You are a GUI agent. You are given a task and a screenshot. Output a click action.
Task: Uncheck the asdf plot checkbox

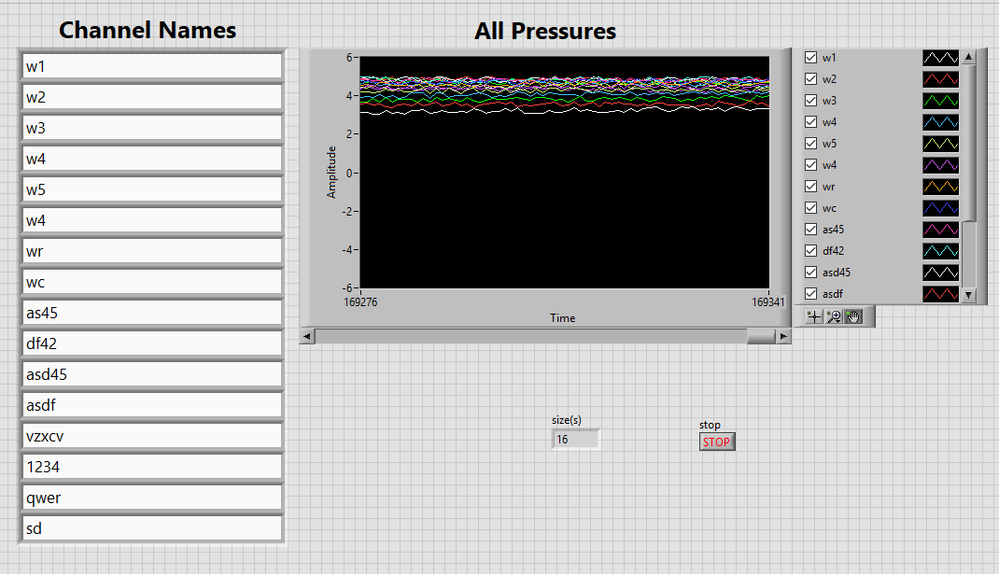[x=810, y=294]
